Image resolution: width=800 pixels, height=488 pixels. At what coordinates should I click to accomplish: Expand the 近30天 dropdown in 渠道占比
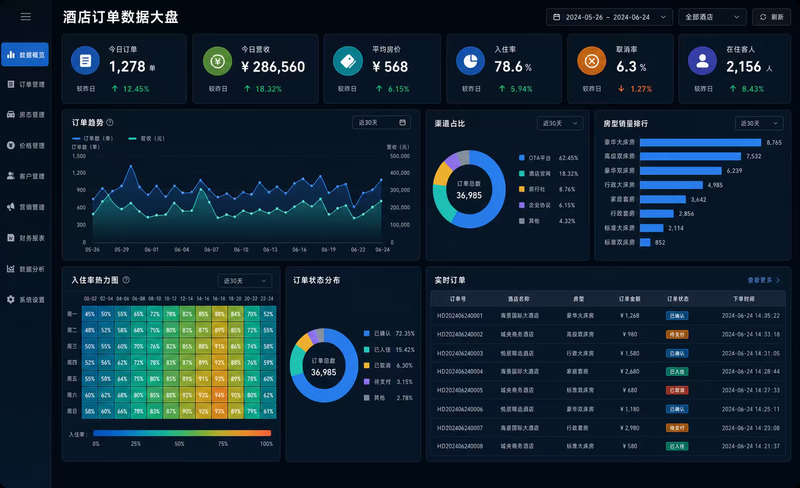point(560,123)
